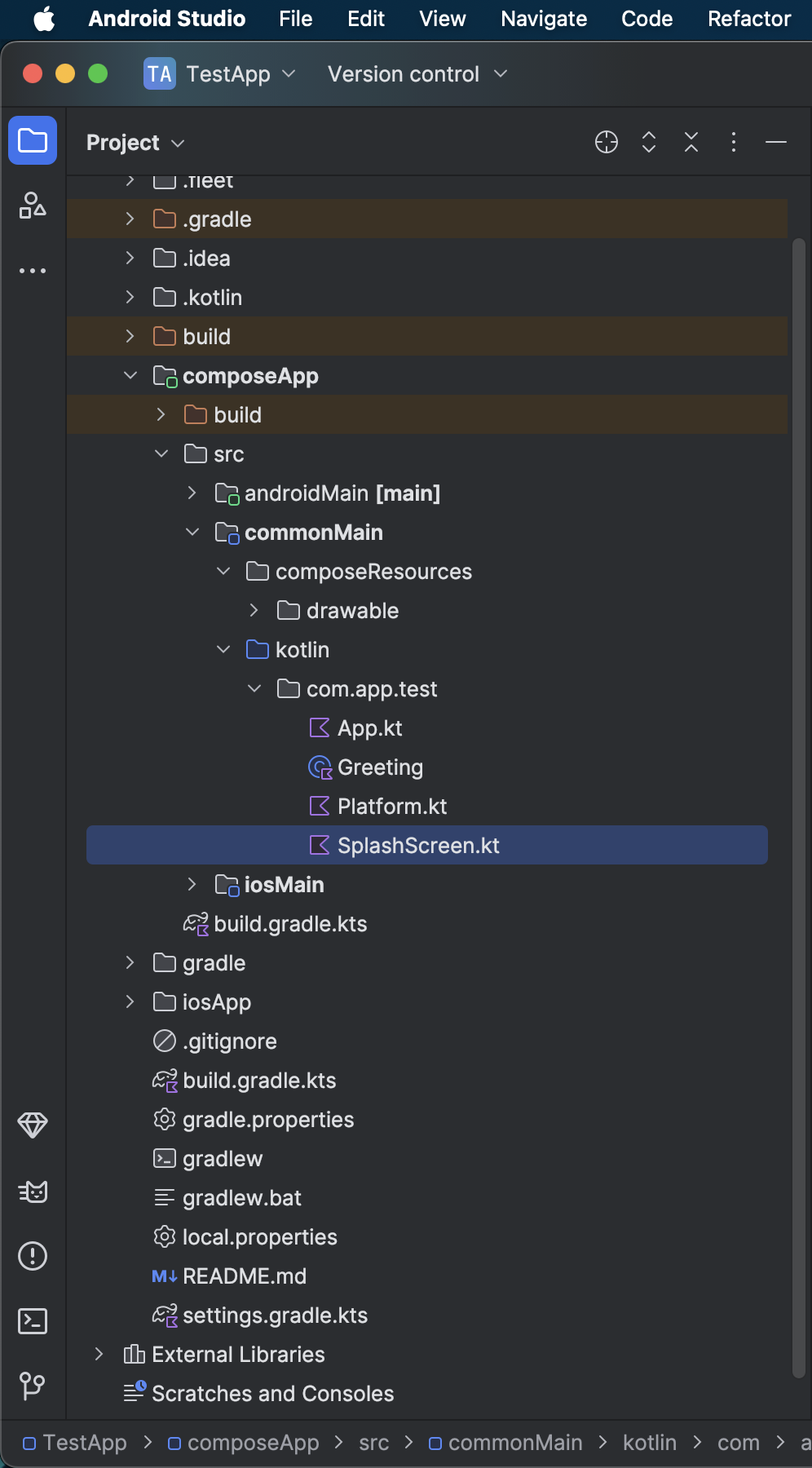The width and height of the screenshot is (812, 1468).
Task: Select SplashScreen.kt in the tree
Action: coord(427,845)
